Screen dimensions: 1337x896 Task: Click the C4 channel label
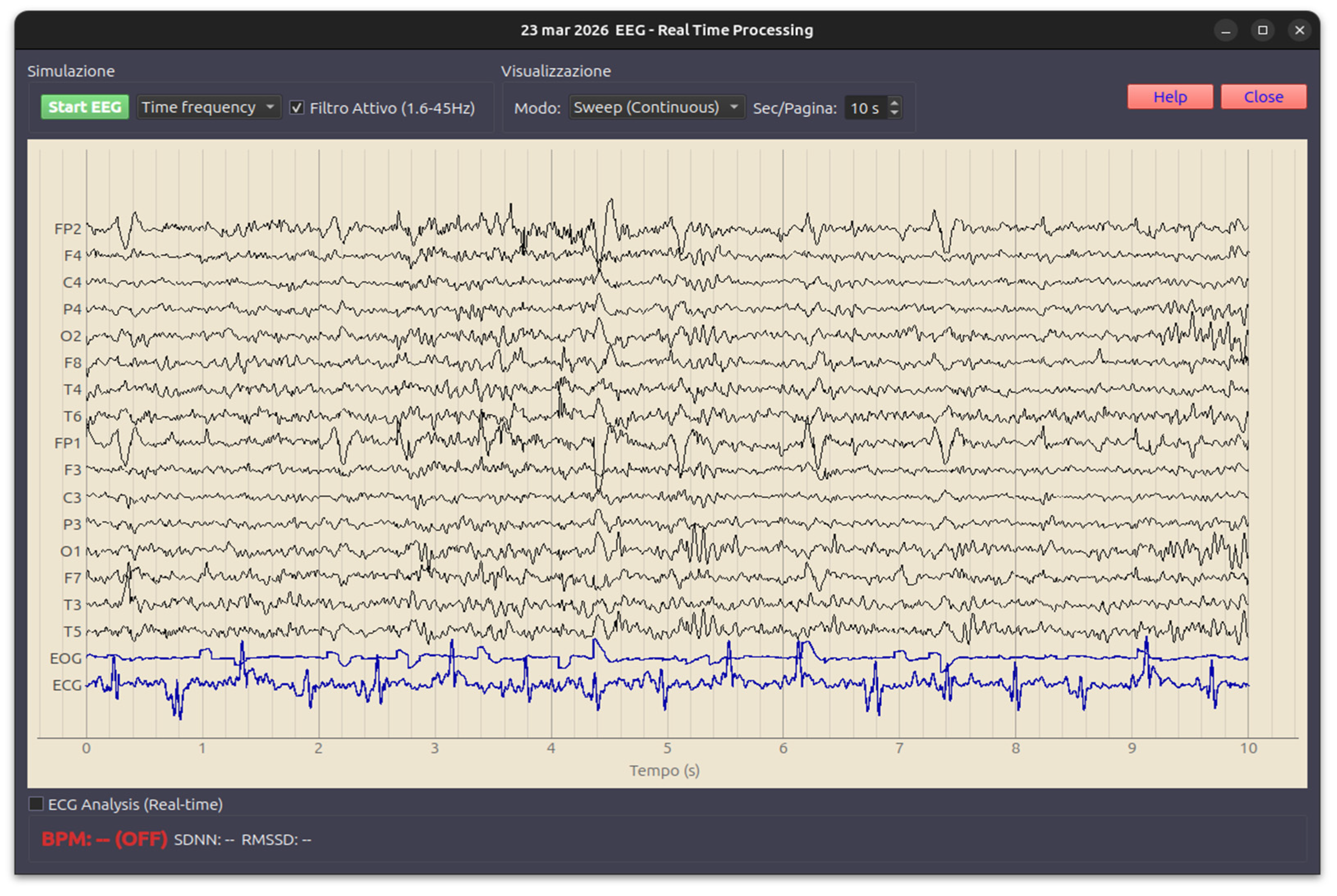[x=72, y=282]
